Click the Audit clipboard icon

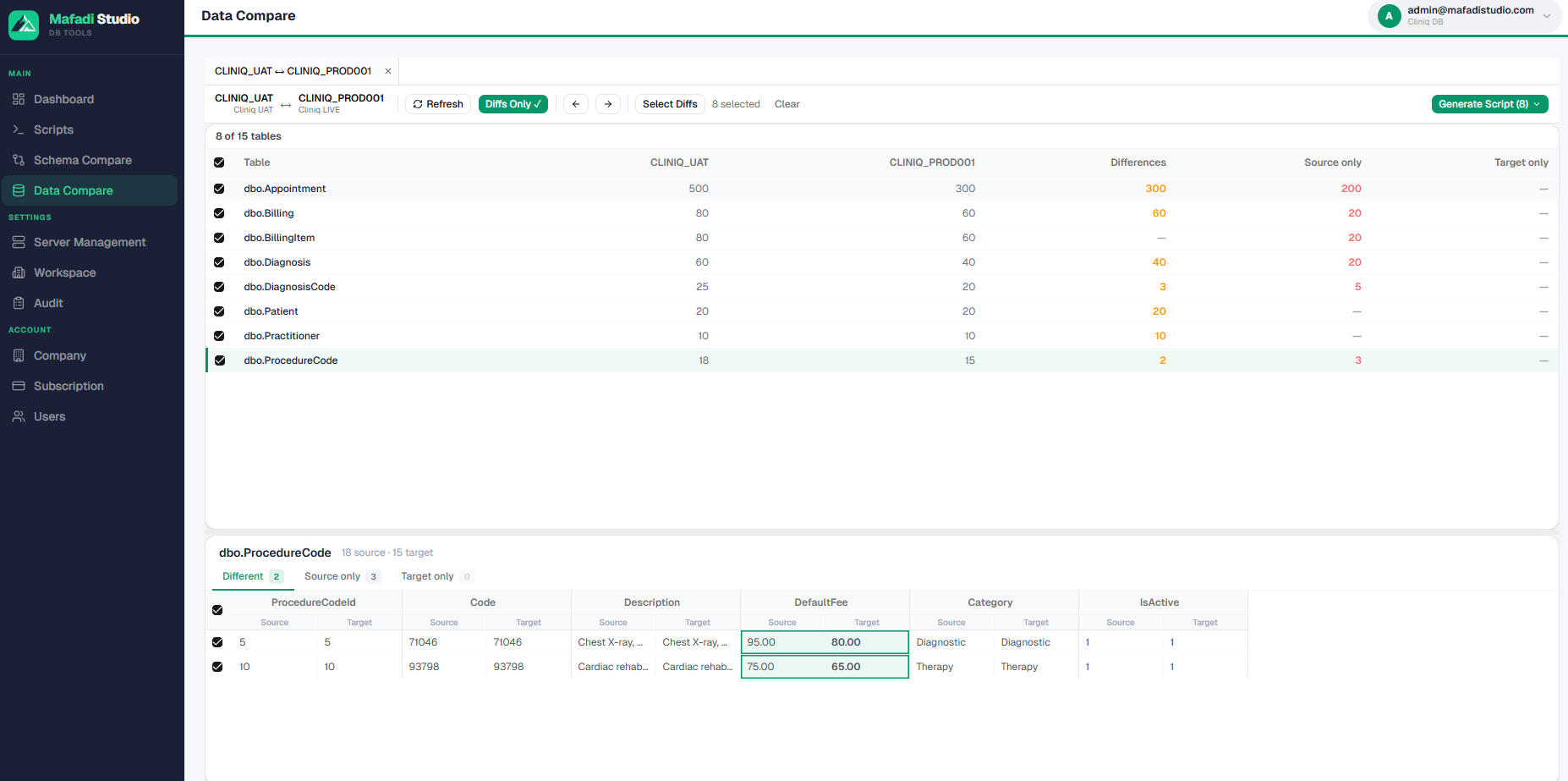19,303
